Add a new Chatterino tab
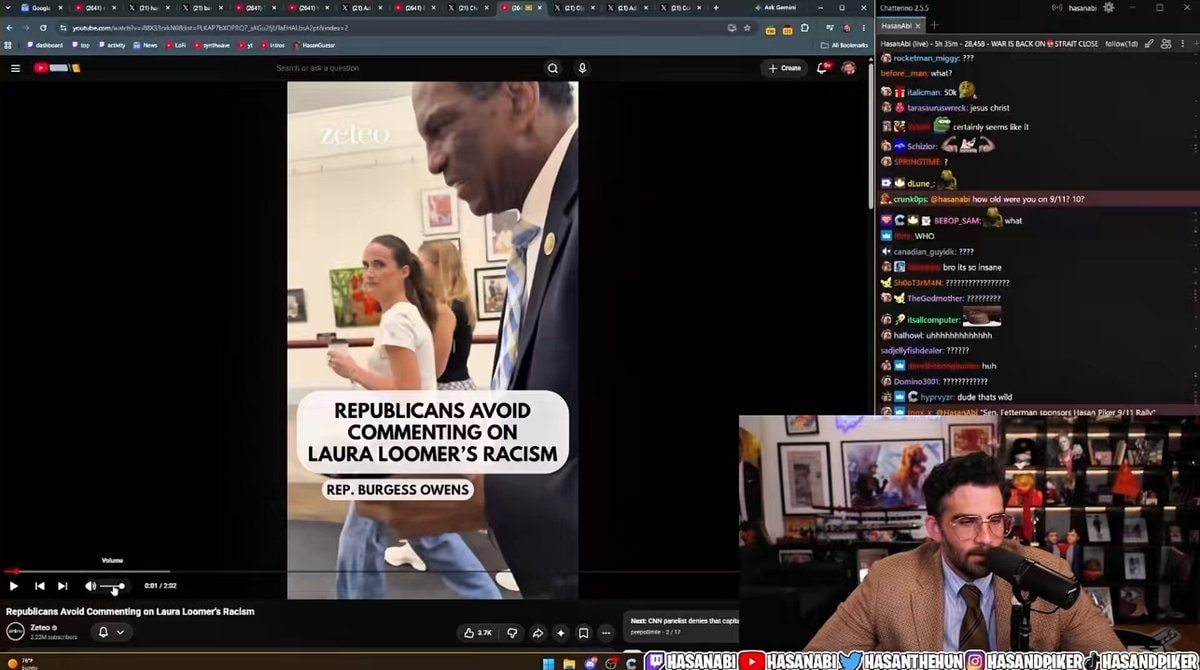Viewport: 1200px width, 670px height. coord(933,25)
